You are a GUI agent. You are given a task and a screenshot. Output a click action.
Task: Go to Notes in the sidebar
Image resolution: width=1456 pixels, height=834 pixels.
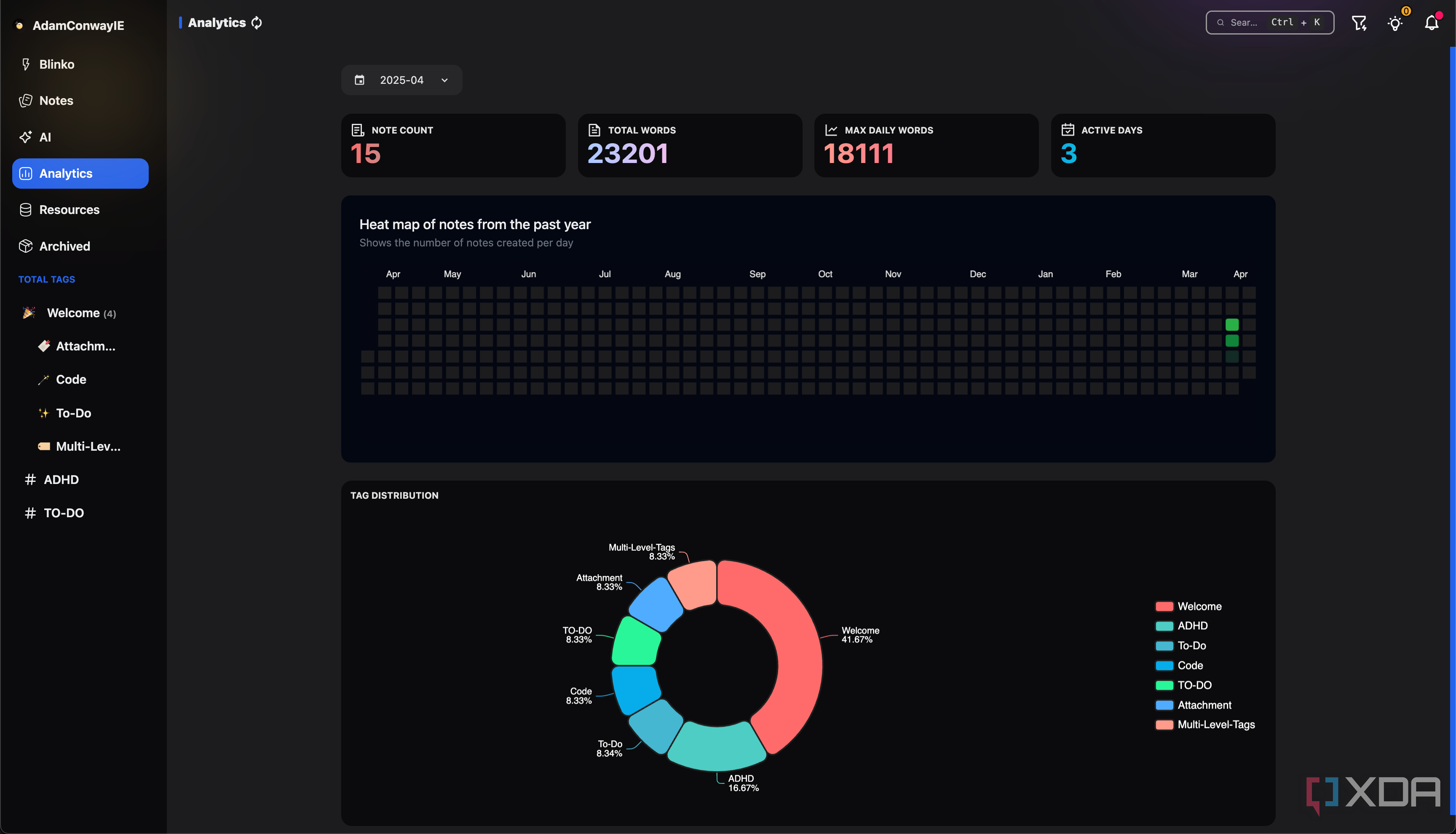click(80, 100)
